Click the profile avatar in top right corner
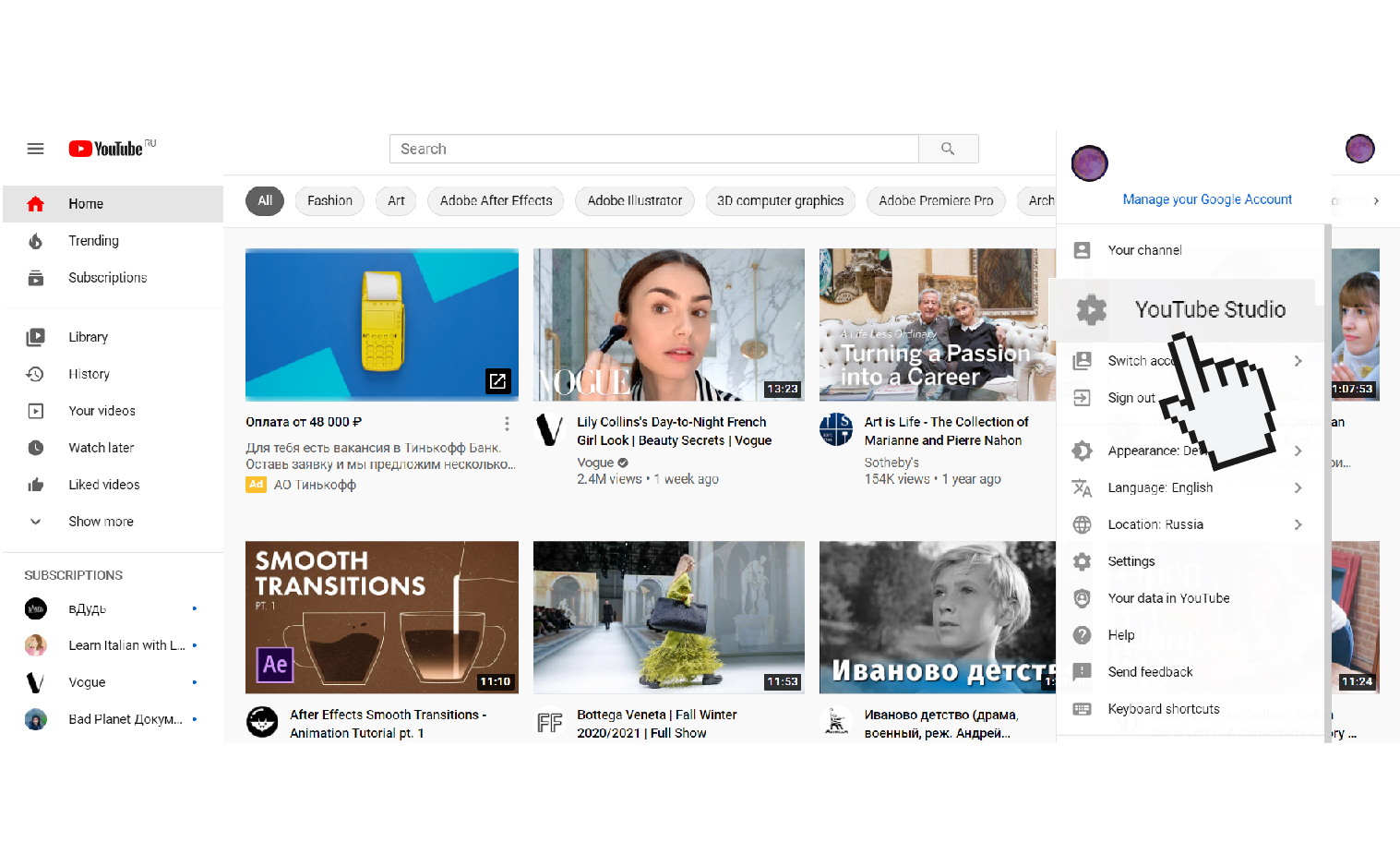 tap(1359, 149)
